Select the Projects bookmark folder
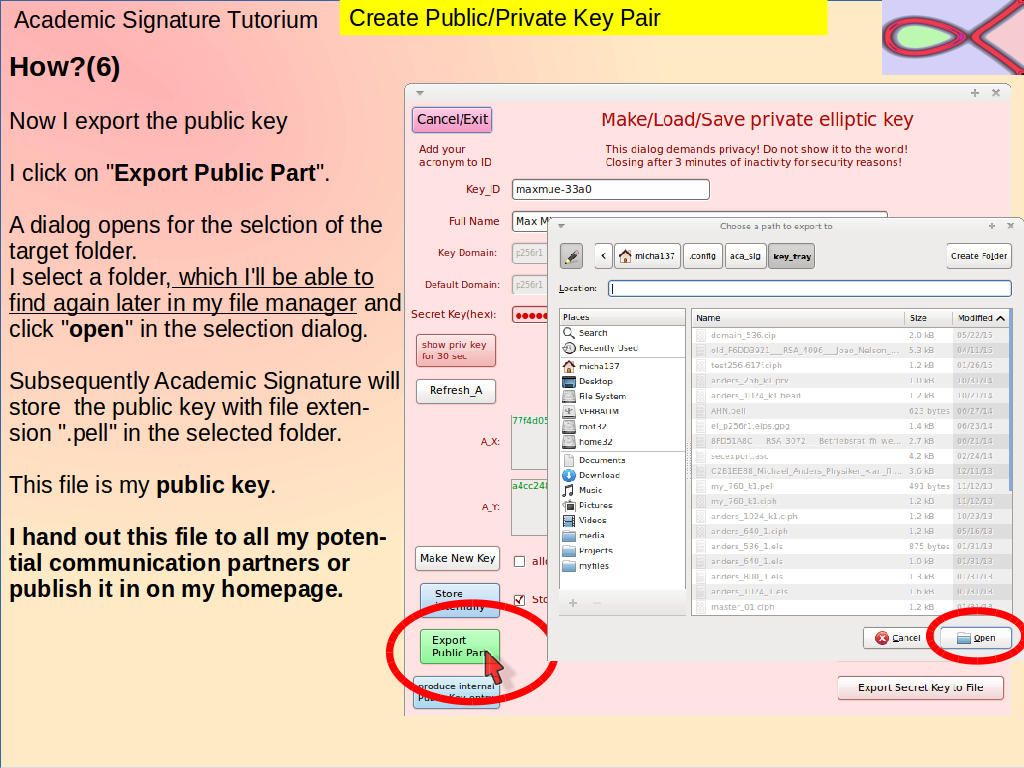The height and width of the screenshot is (768, 1024). coord(595,551)
